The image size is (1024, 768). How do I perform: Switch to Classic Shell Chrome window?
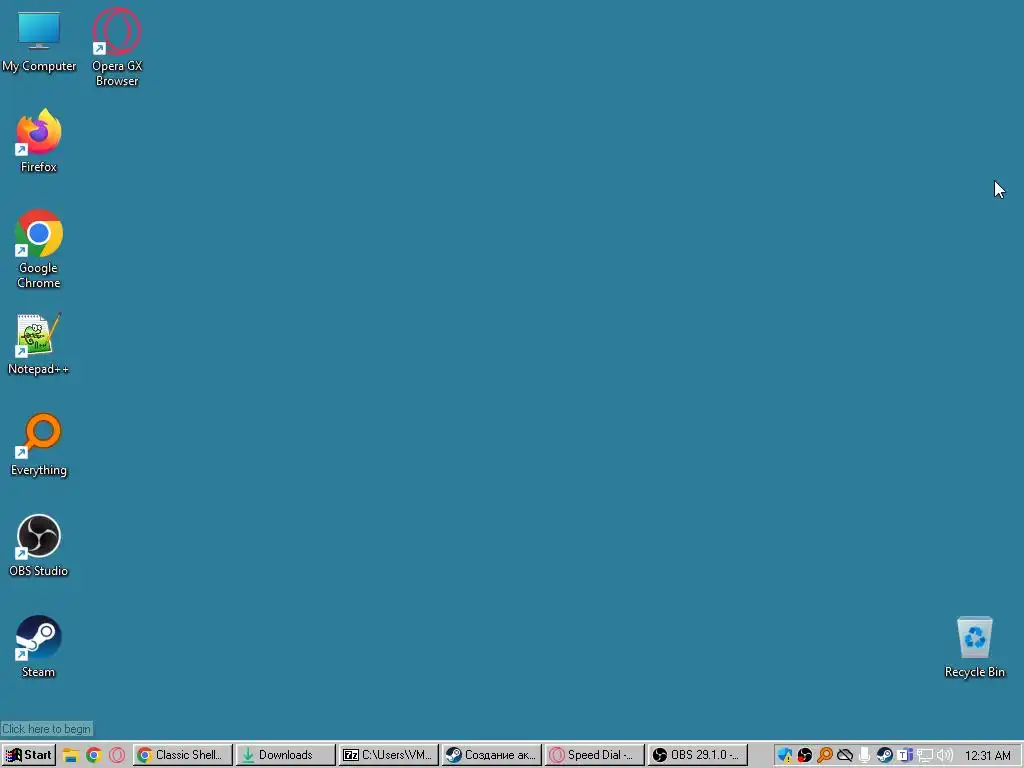[182, 755]
